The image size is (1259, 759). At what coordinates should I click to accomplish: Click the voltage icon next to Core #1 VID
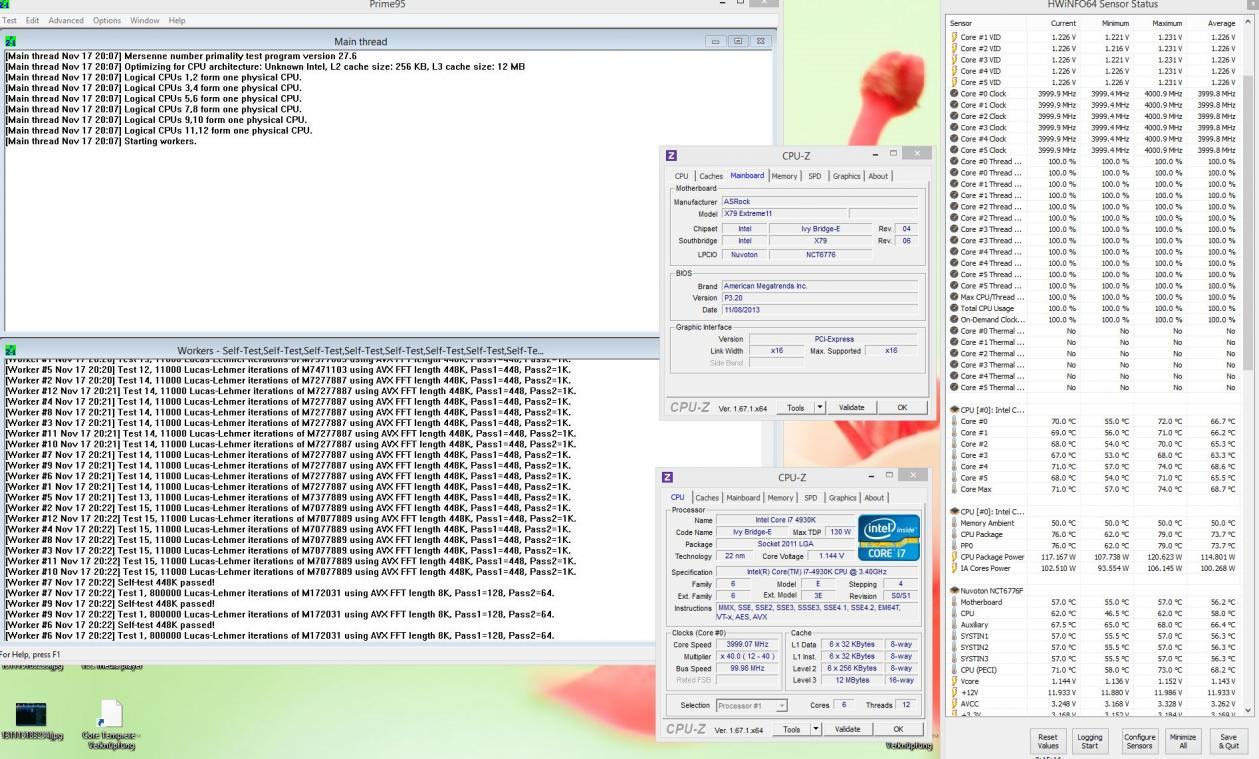pyautogui.click(x=953, y=37)
